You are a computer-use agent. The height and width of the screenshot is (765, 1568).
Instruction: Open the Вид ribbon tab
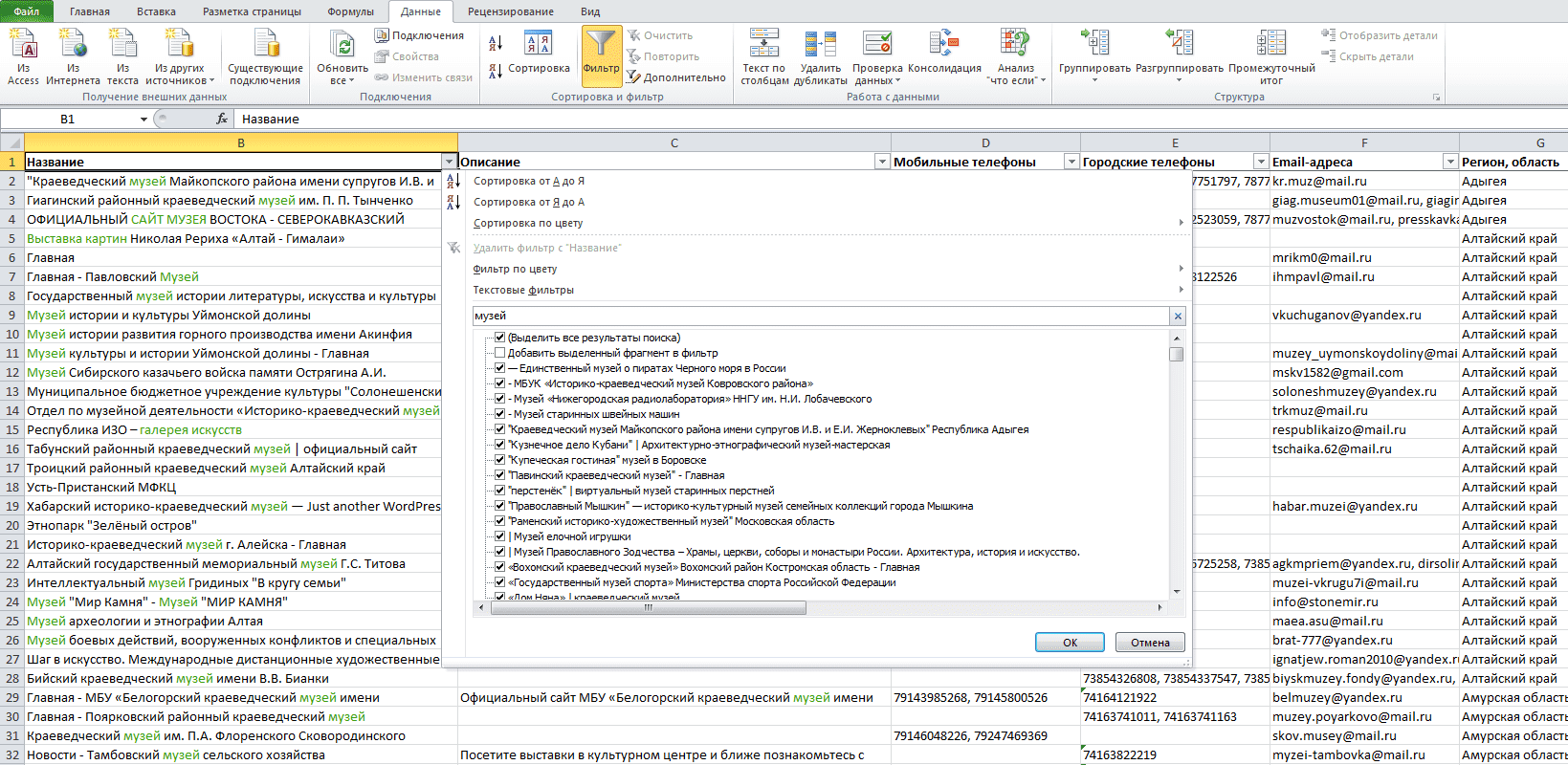[x=590, y=11]
